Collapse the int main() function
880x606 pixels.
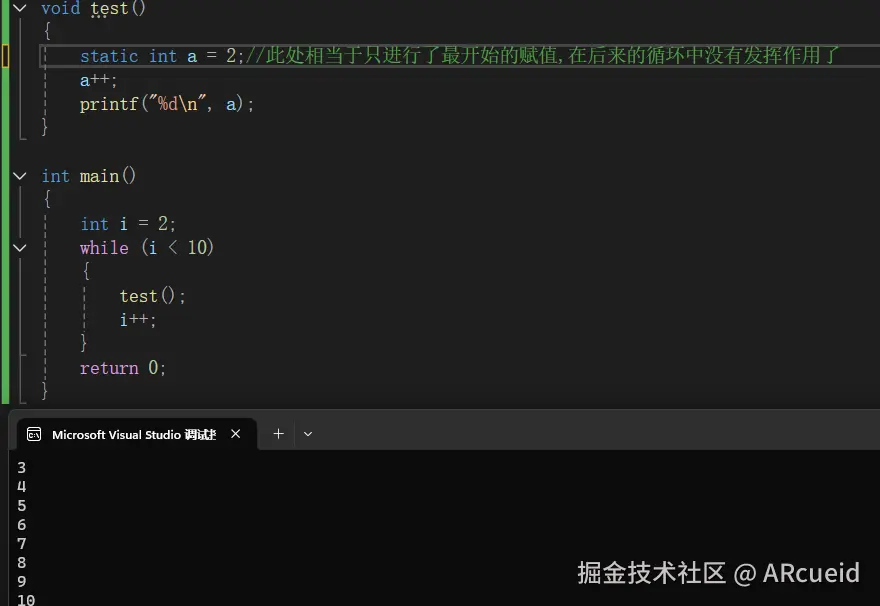(20, 176)
